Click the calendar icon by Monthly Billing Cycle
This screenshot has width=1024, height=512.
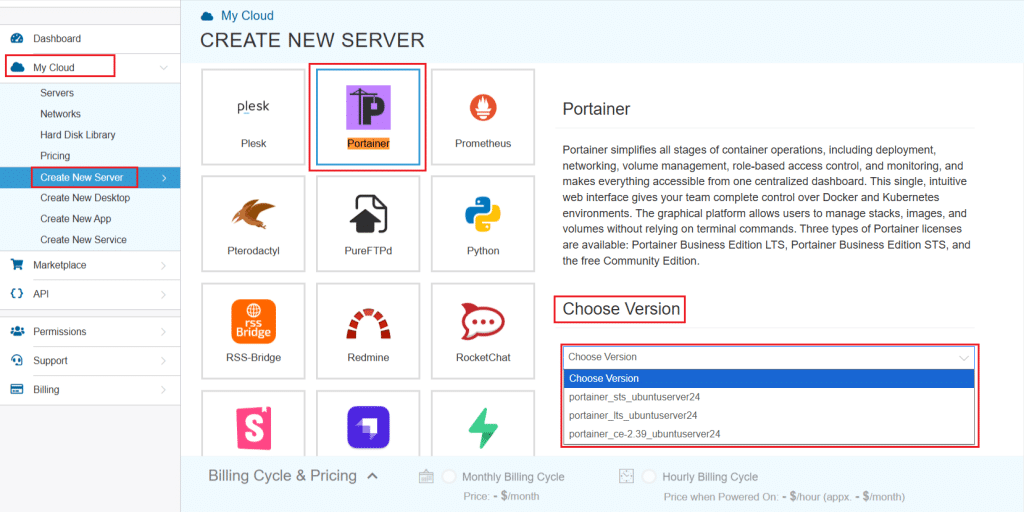tap(426, 477)
